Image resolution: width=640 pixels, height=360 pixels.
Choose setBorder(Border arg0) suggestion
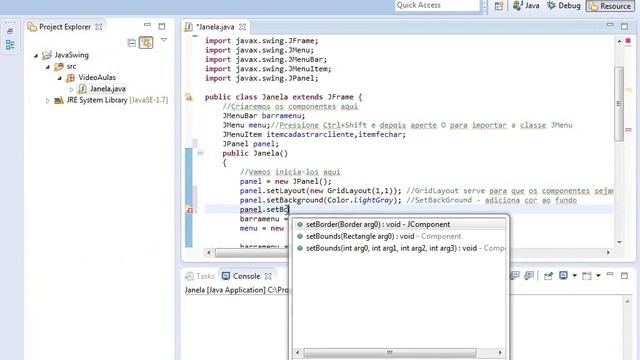point(400,224)
